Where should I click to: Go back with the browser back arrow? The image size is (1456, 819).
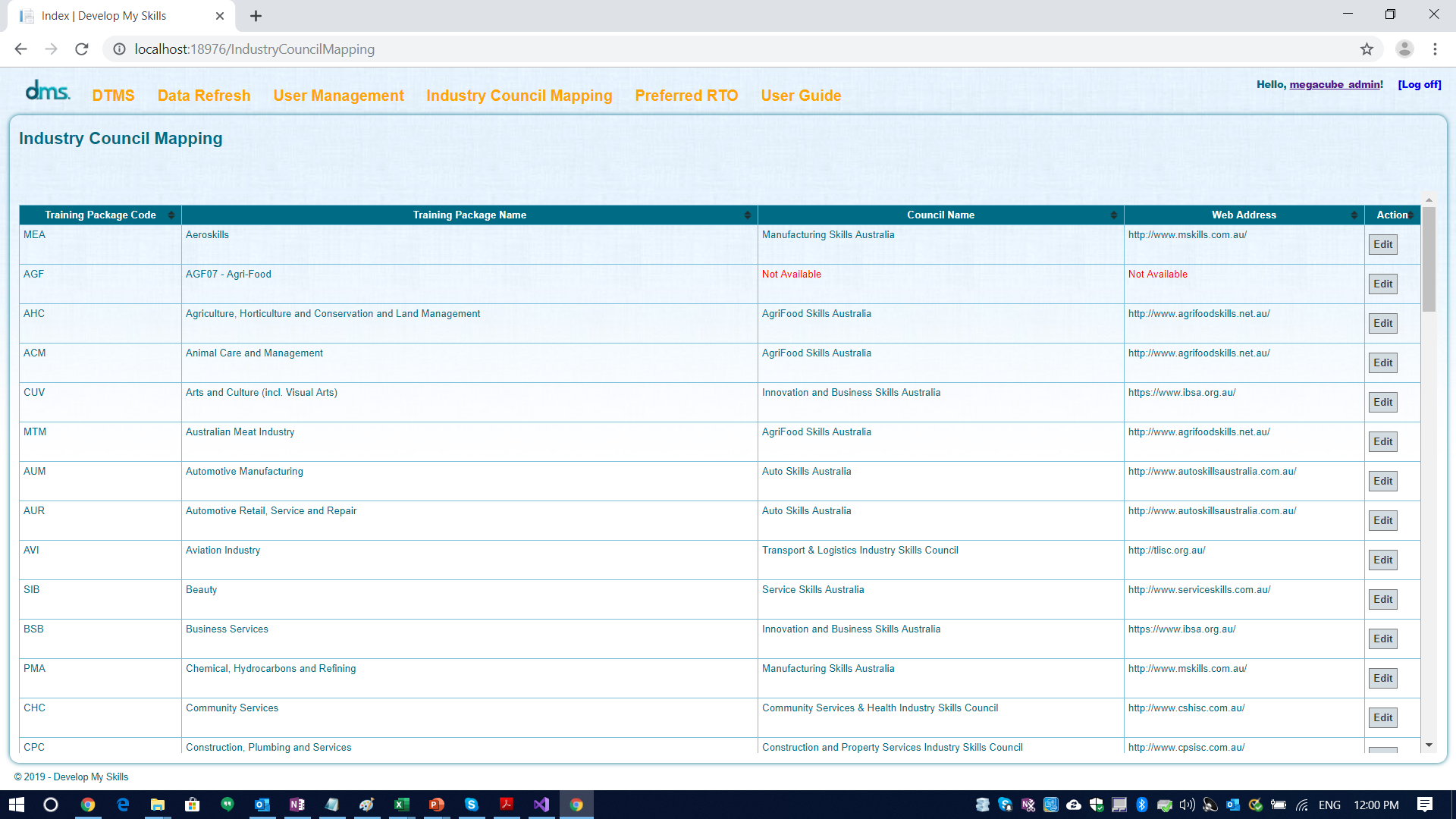[20, 49]
